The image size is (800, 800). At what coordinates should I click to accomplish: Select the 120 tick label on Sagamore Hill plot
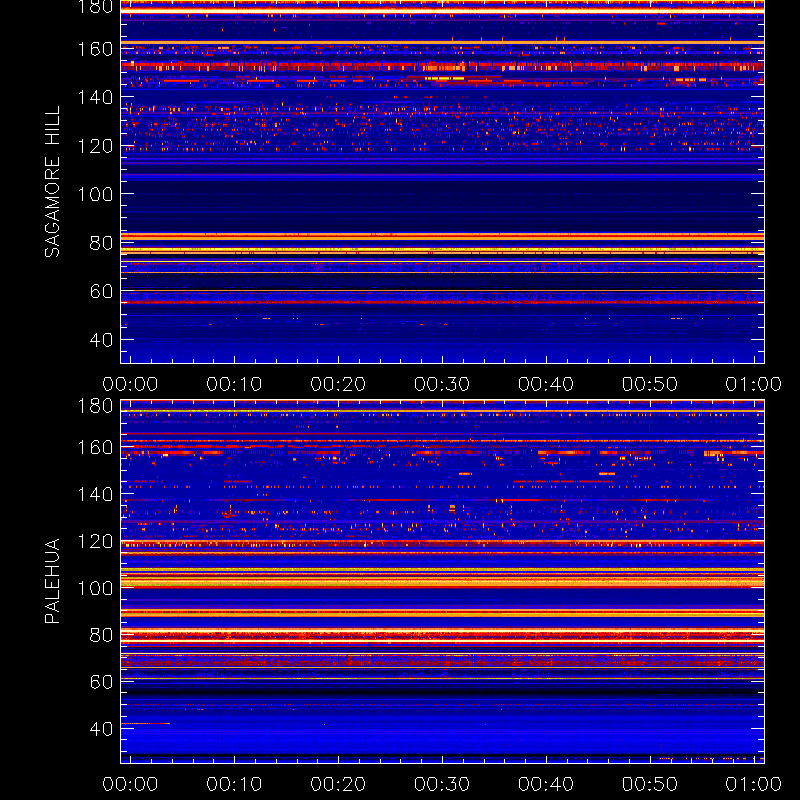click(x=95, y=146)
